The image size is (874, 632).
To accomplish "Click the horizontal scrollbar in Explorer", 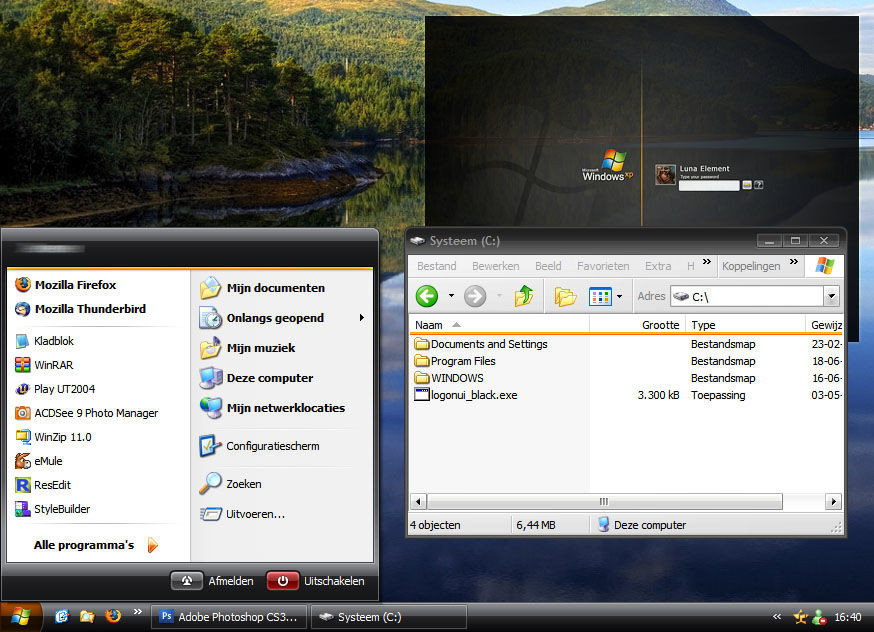I will point(604,502).
